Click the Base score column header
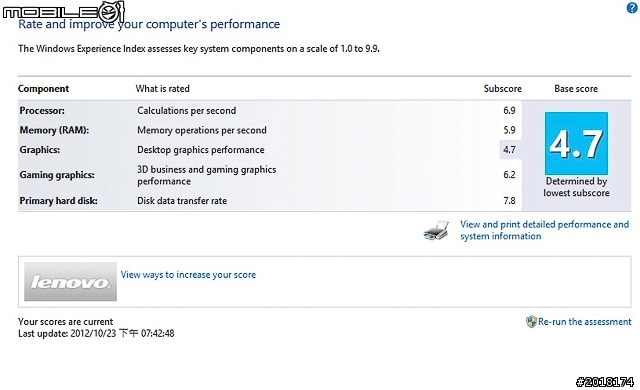 point(576,89)
